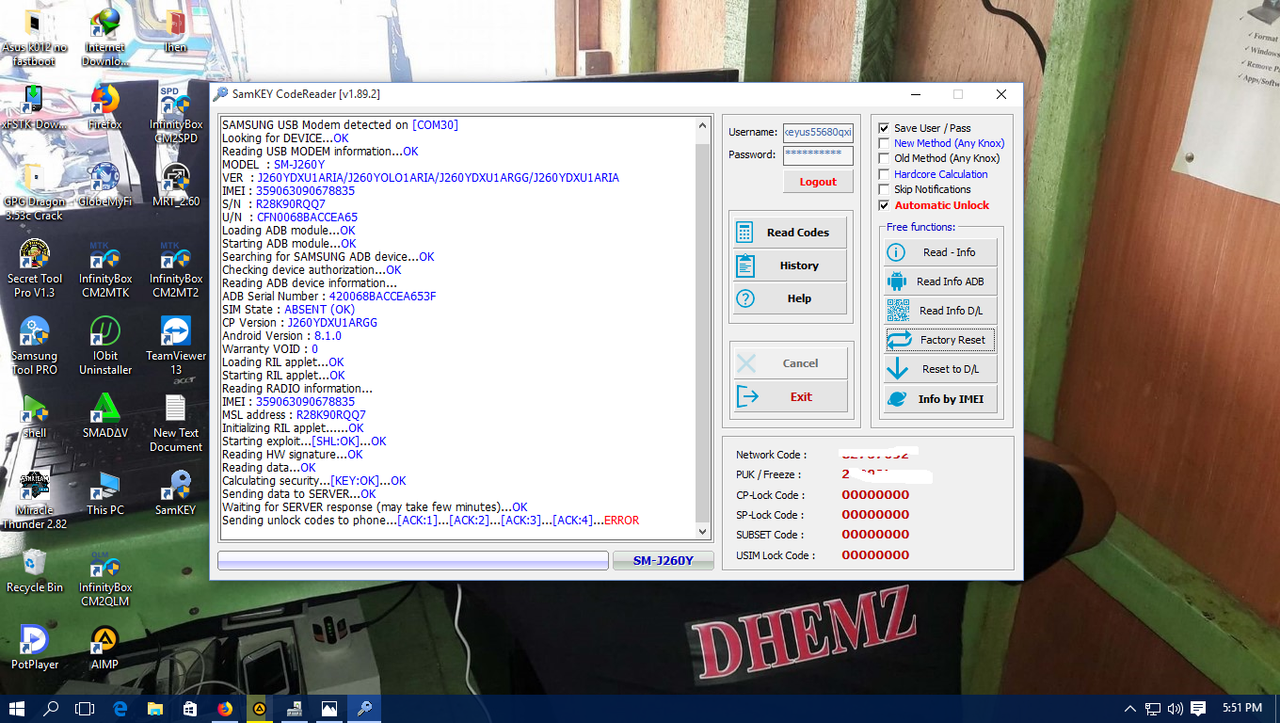Open the volume control in system tray
Screen dimensions: 1280x723
pyautogui.click(x=1175, y=709)
